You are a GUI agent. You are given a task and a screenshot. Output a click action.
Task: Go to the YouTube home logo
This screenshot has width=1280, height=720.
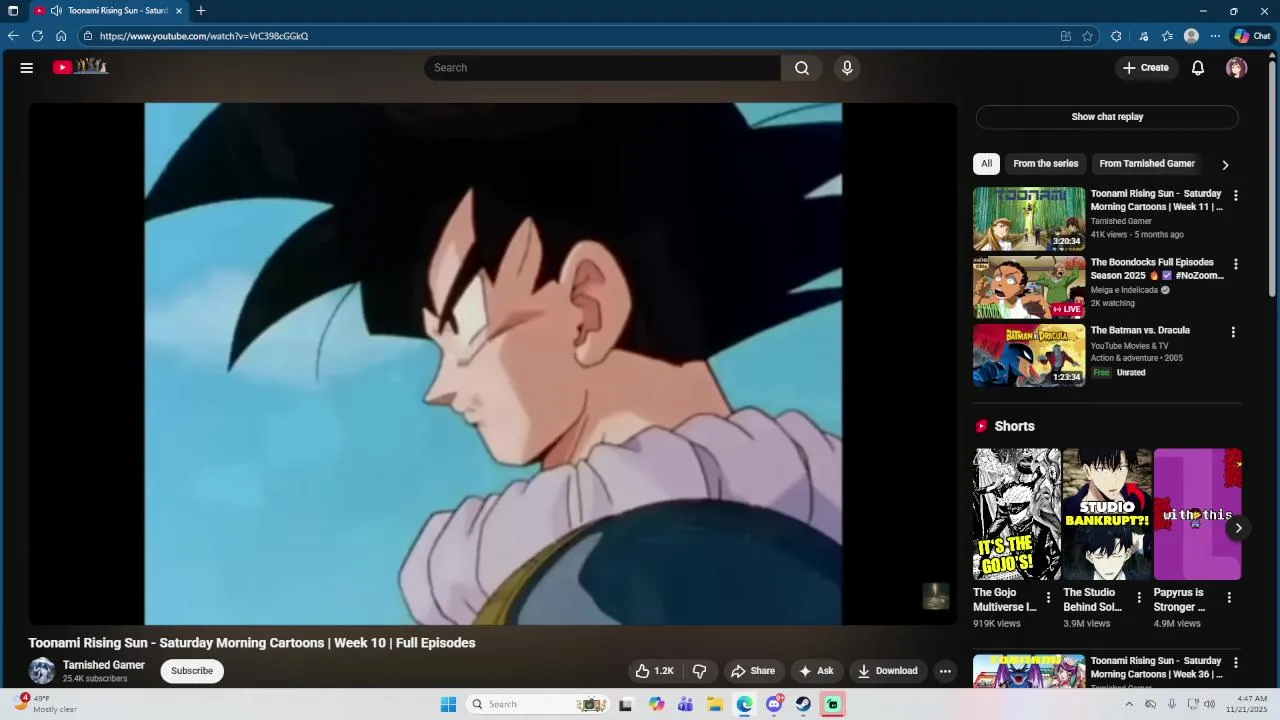(x=80, y=67)
